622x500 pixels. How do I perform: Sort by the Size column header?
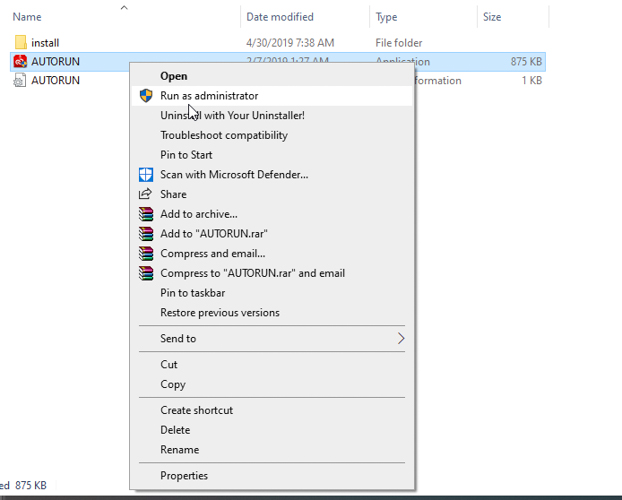coord(493,17)
